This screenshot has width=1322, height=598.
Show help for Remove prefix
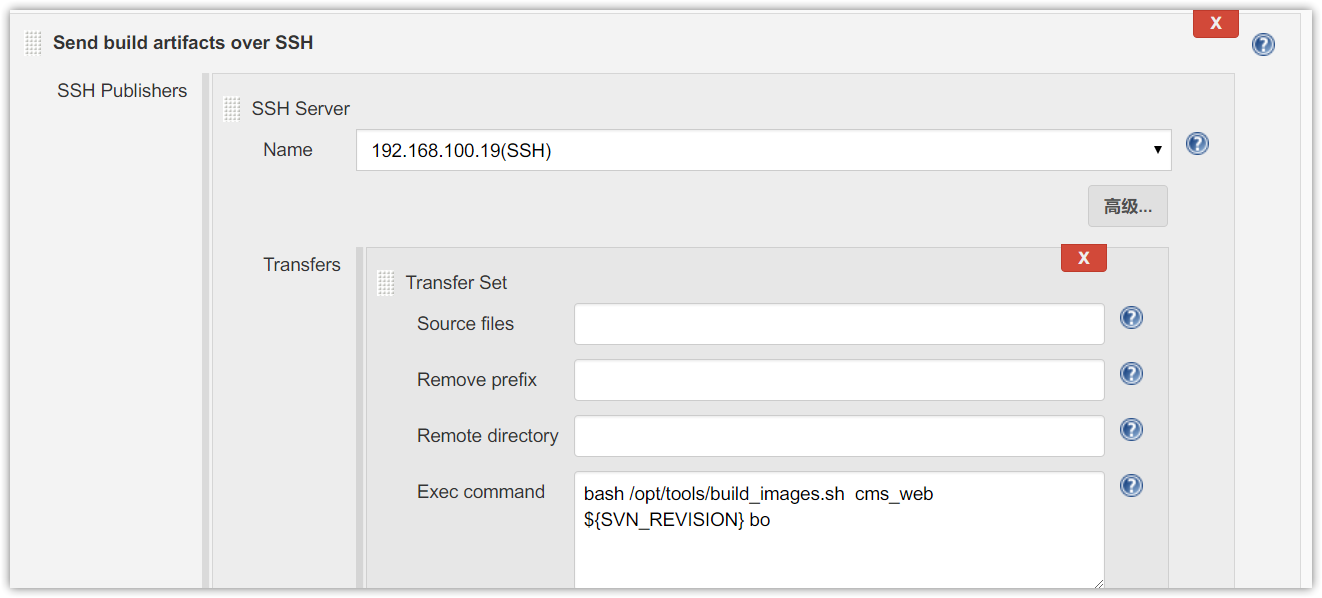[1131, 374]
